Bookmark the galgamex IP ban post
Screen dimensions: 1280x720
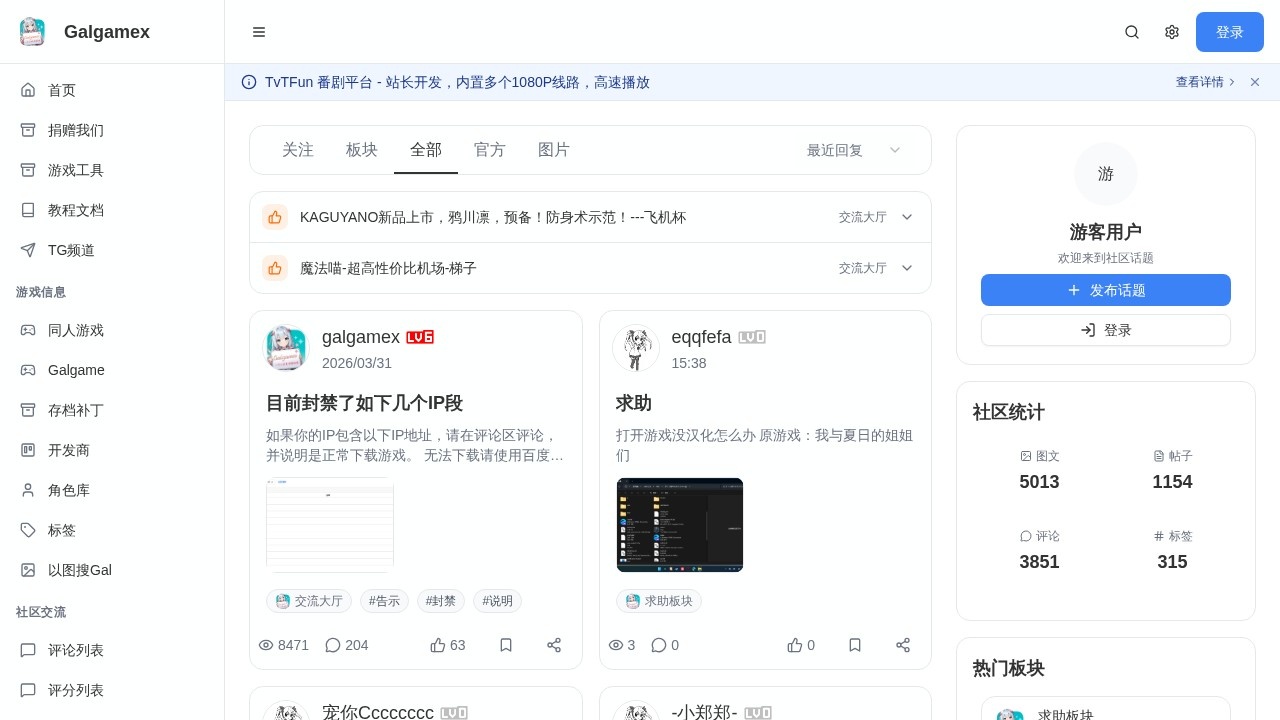506,645
